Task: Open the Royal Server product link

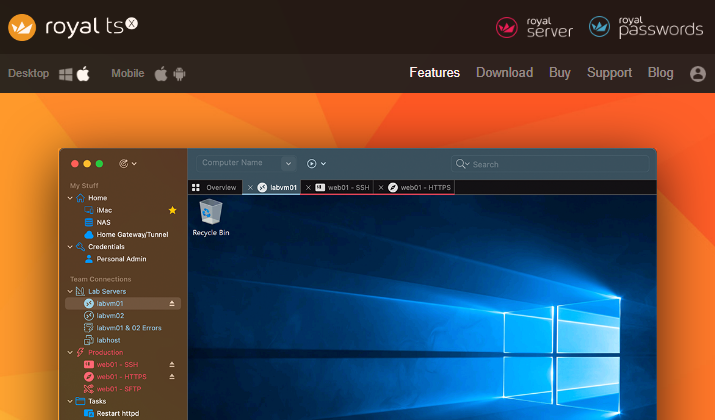Action: click(534, 27)
